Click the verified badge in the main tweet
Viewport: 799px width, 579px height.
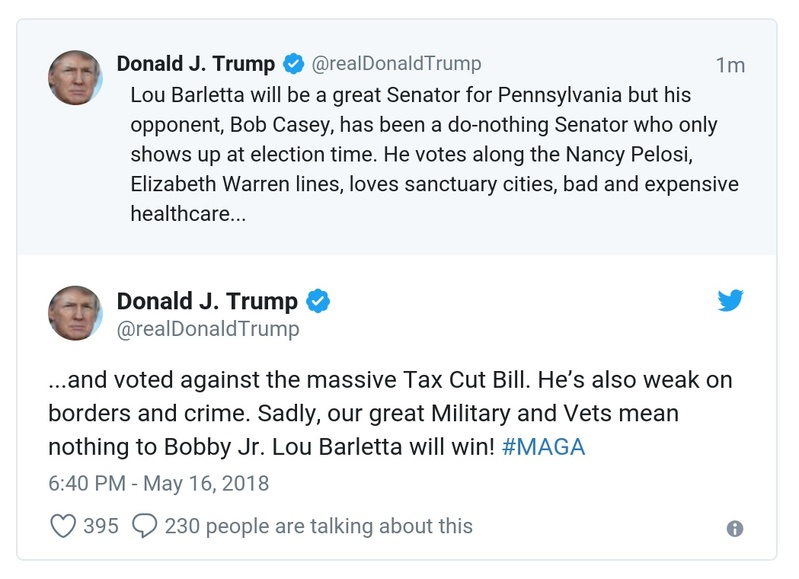pos(317,301)
